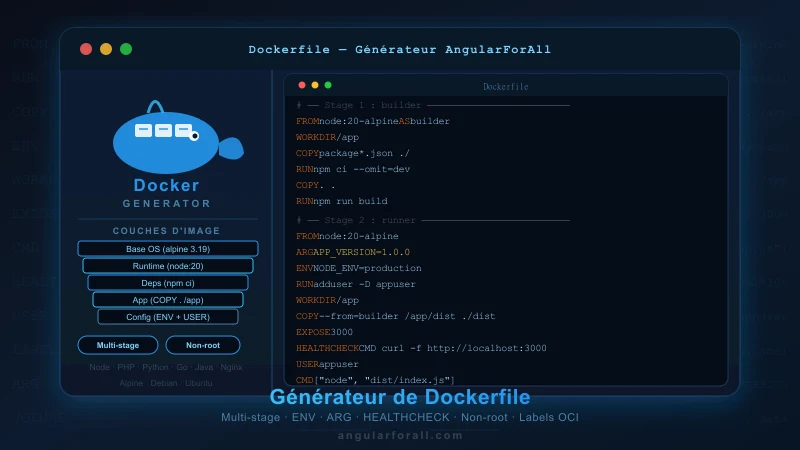This screenshot has width=800, height=450.
Task: Click 'Labels OCI' in the feature tagline
Action: [549, 417]
